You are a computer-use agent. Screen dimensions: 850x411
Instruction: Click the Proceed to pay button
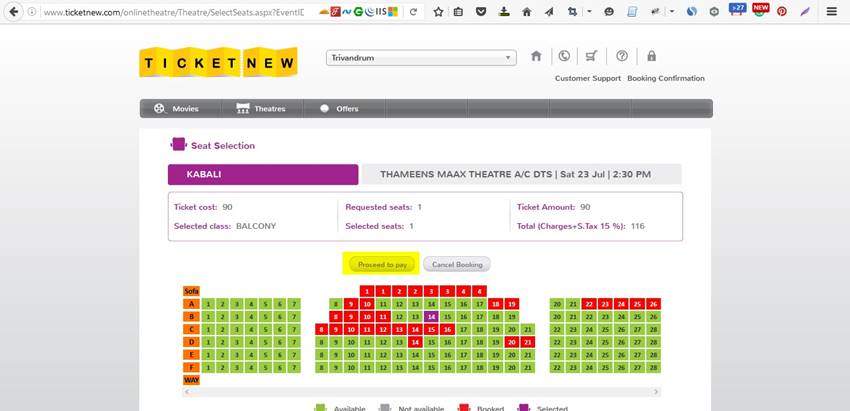(x=382, y=265)
